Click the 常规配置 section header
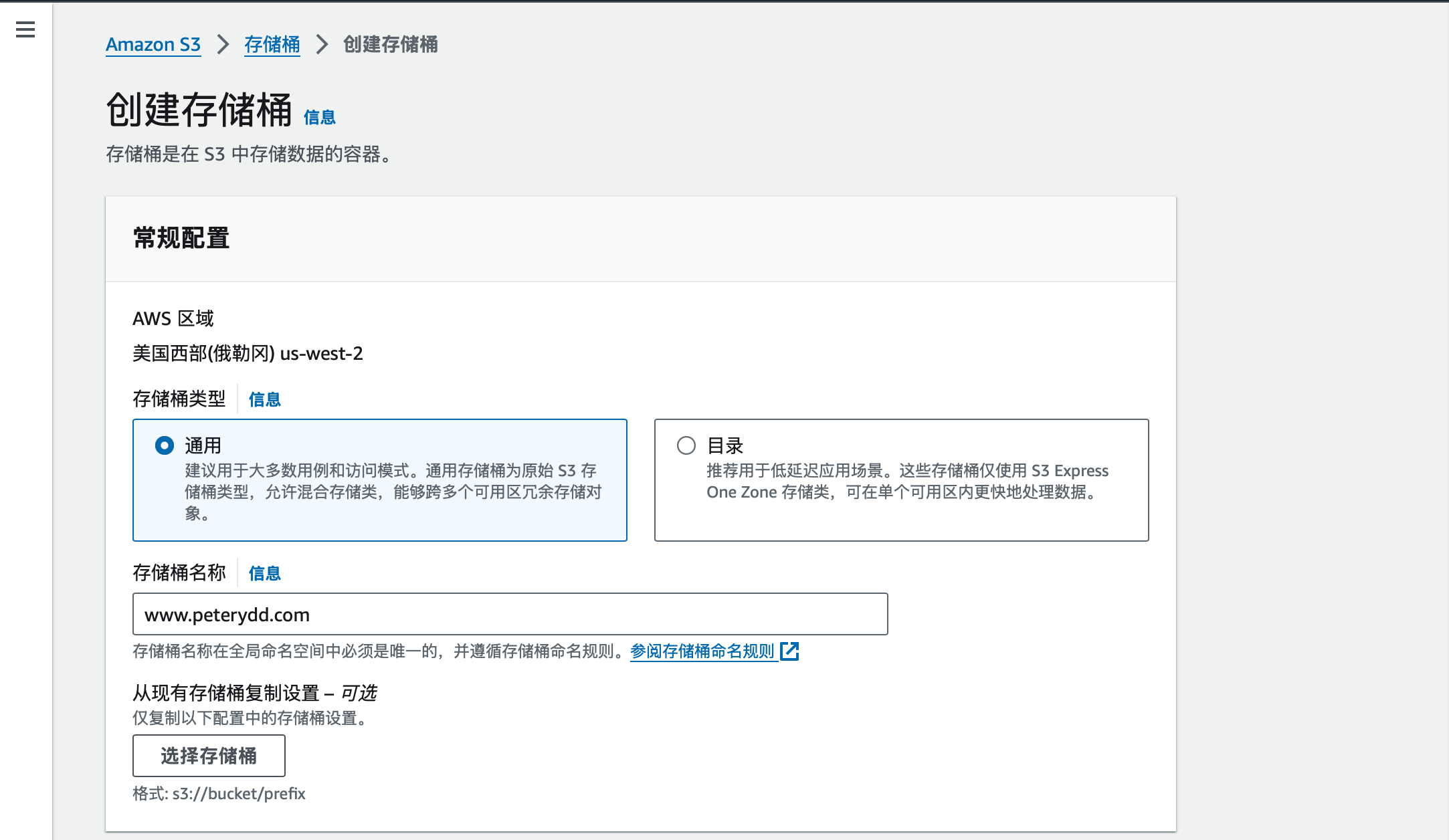Image resolution: width=1449 pixels, height=840 pixels. [181, 238]
